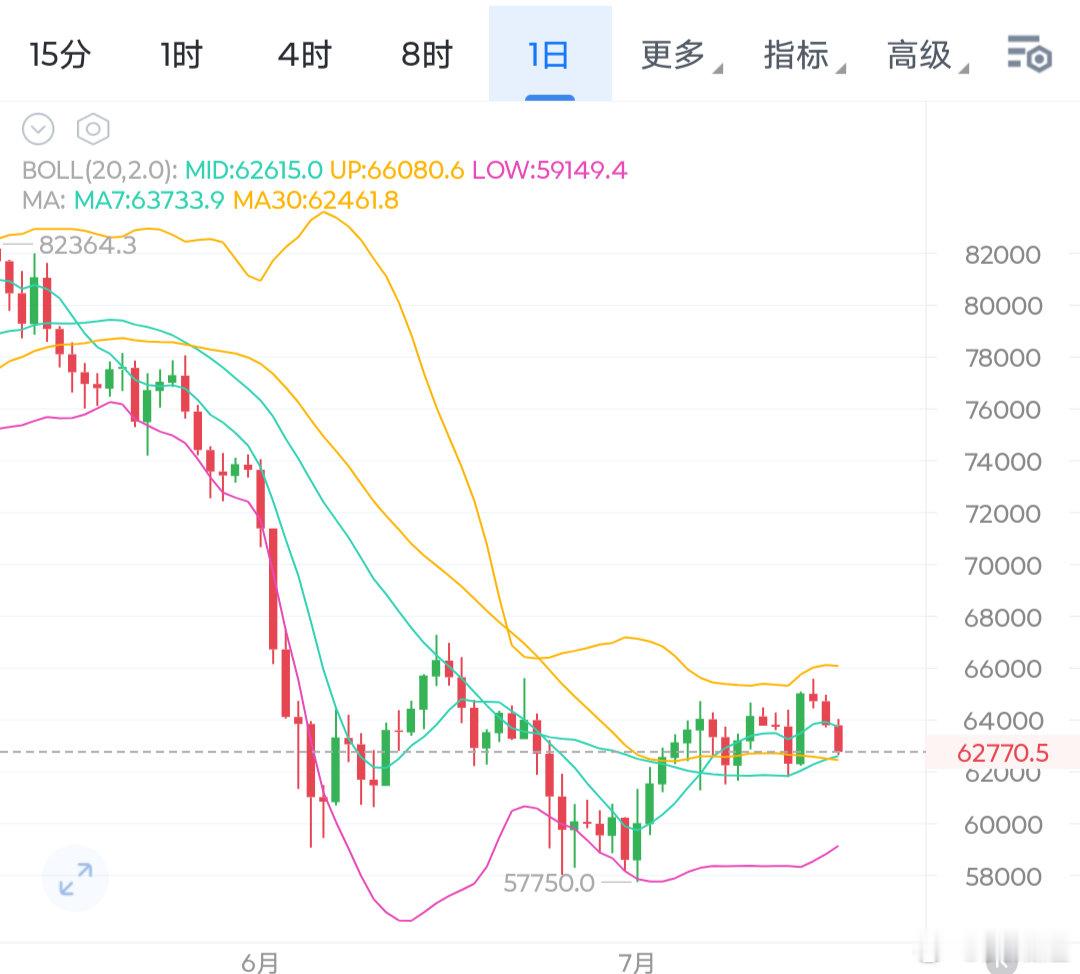Click the MID:62615.0 value
Image resolution: width=1080 pixels, height=974 pixels.
pos(253,169)
